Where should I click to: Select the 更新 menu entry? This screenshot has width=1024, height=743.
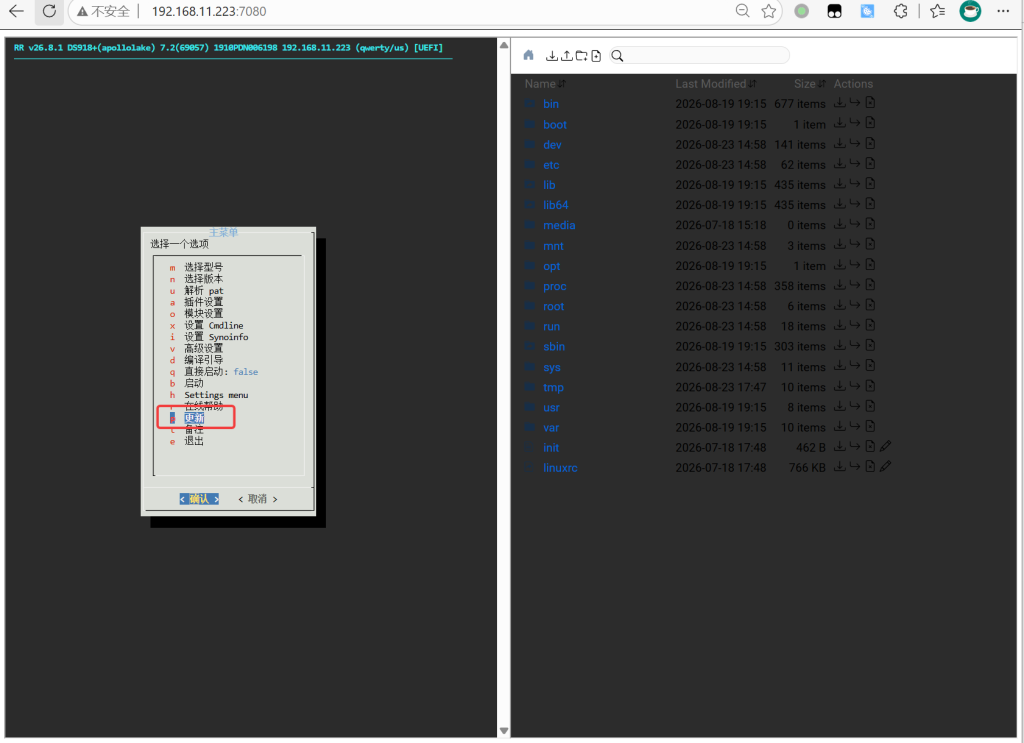click(x=194, y=418)
